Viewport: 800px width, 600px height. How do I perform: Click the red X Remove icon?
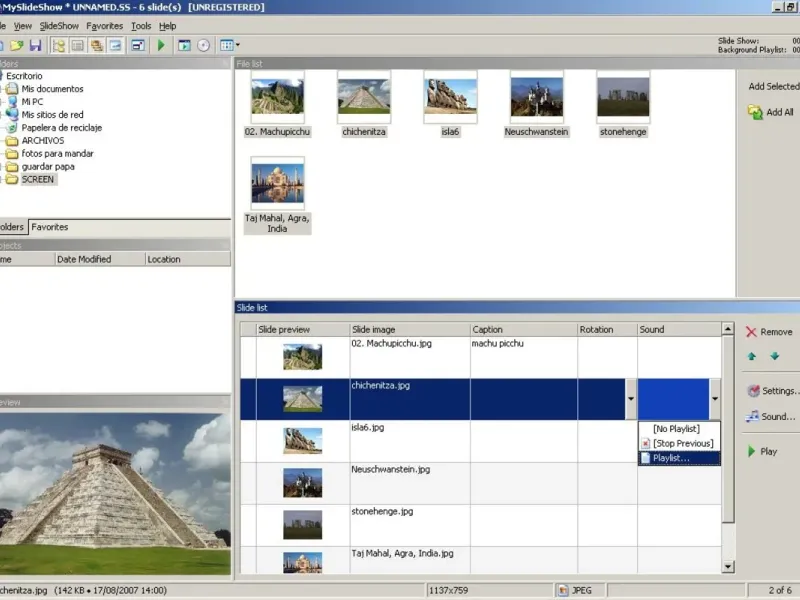click(x=752, y=332)
